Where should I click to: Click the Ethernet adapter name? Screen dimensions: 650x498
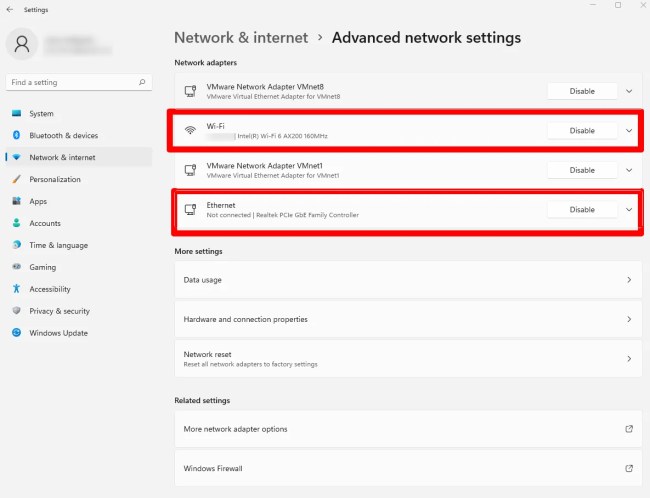(221, 205)
